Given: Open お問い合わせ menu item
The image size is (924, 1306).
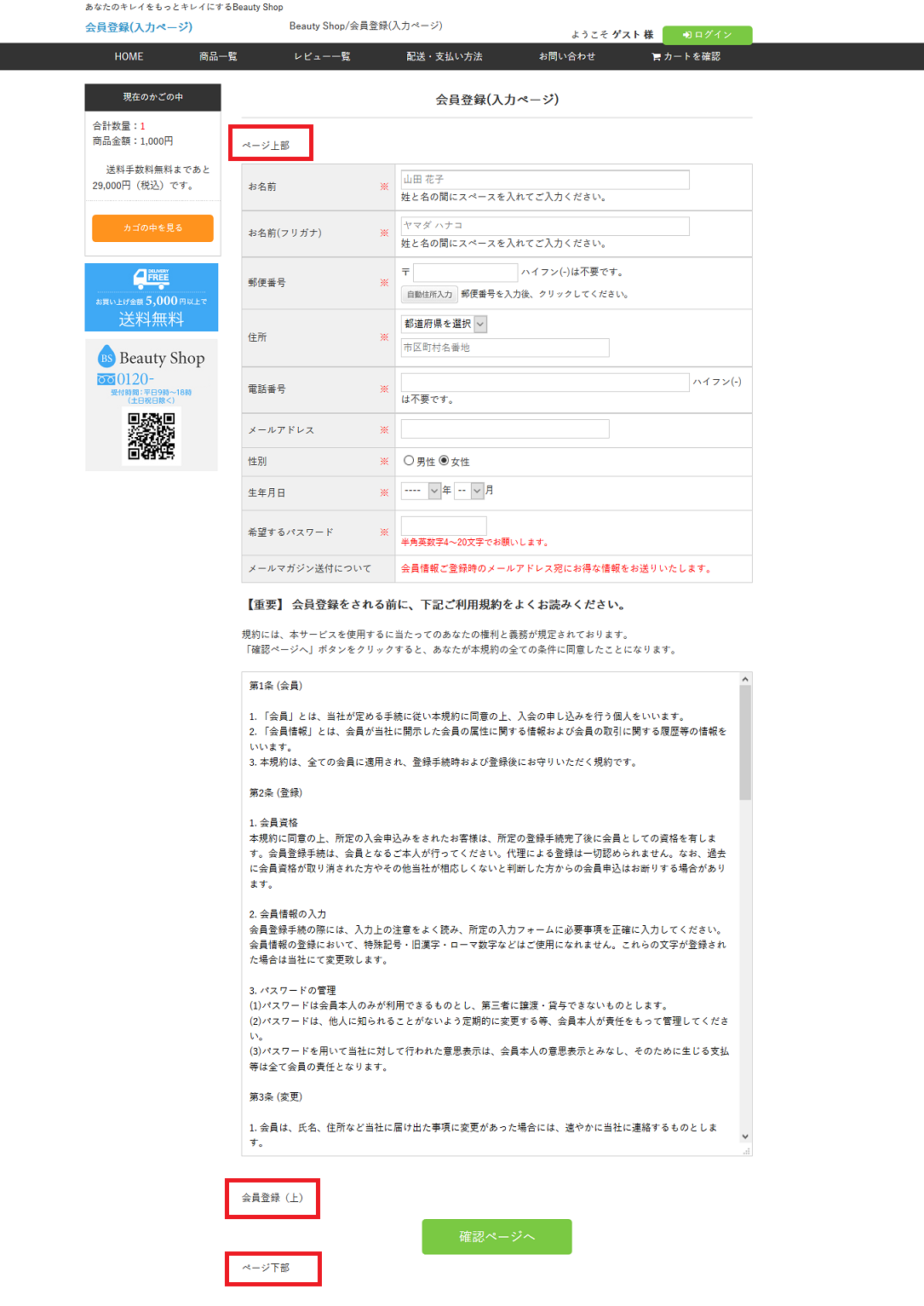Looking at the screenshot, I should pos(567,57).
